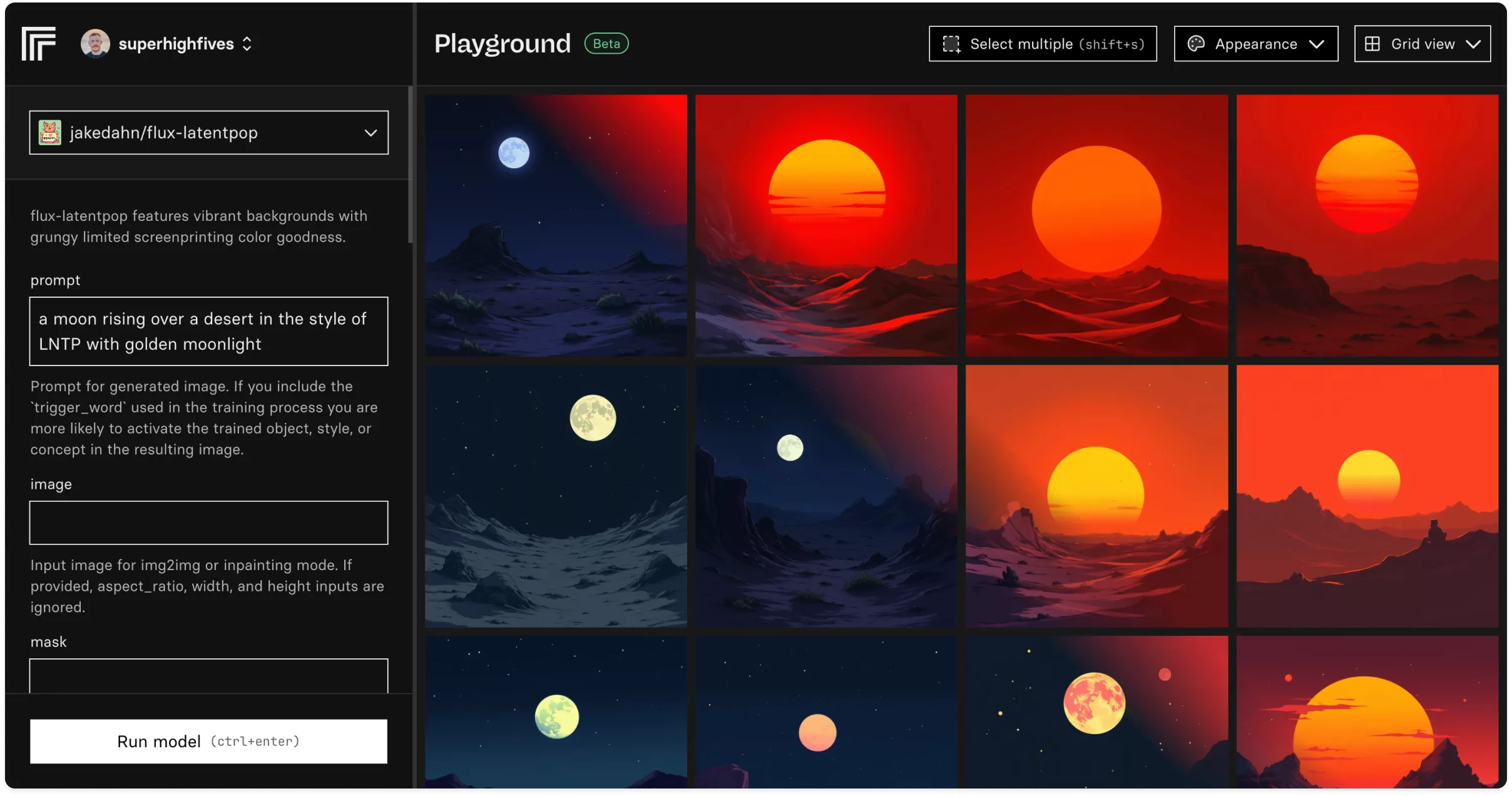Expand the superhighfives account switcher arrows
1512x796 pixels.
tap(247, 44)
